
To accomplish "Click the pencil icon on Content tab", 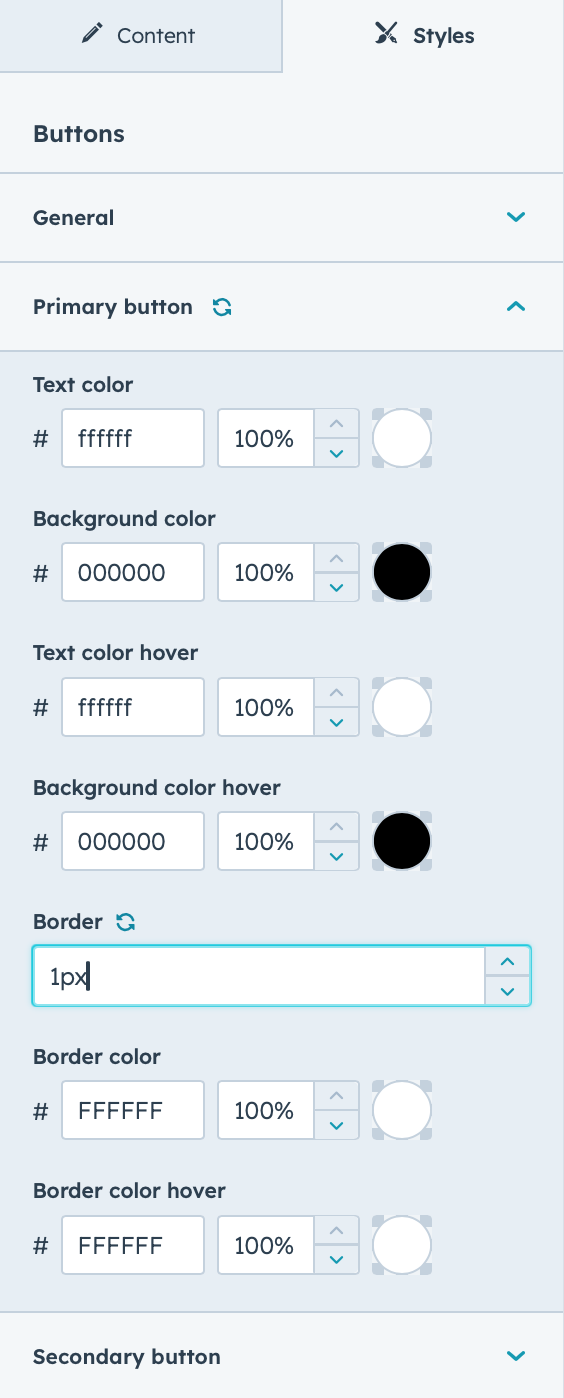I will [x=93, y=35].
